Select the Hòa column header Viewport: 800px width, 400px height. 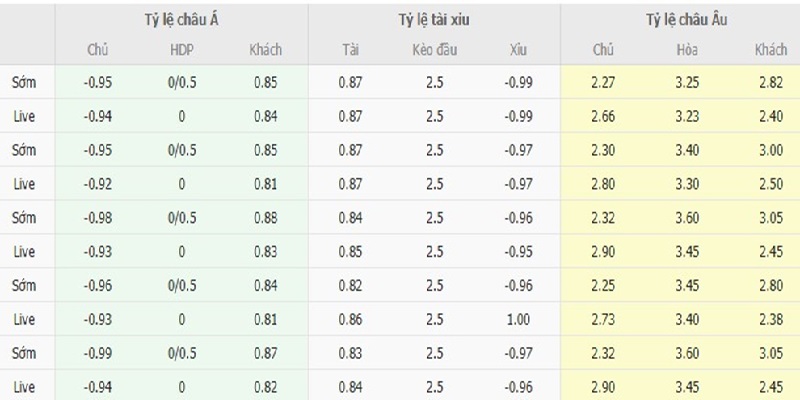point(687,50)
